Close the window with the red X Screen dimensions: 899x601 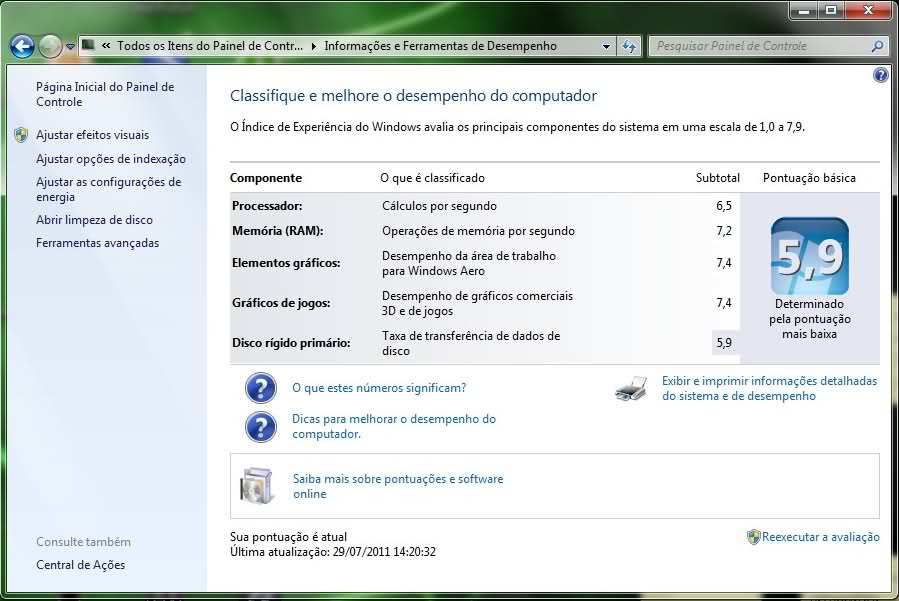(x=868, y=10)
